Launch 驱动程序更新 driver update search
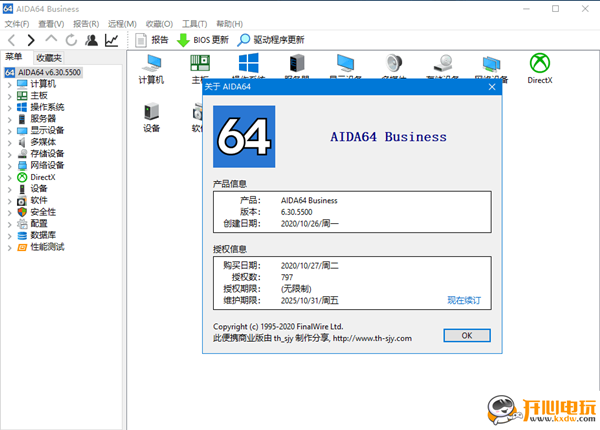600x430 pixels. (270, 40)
